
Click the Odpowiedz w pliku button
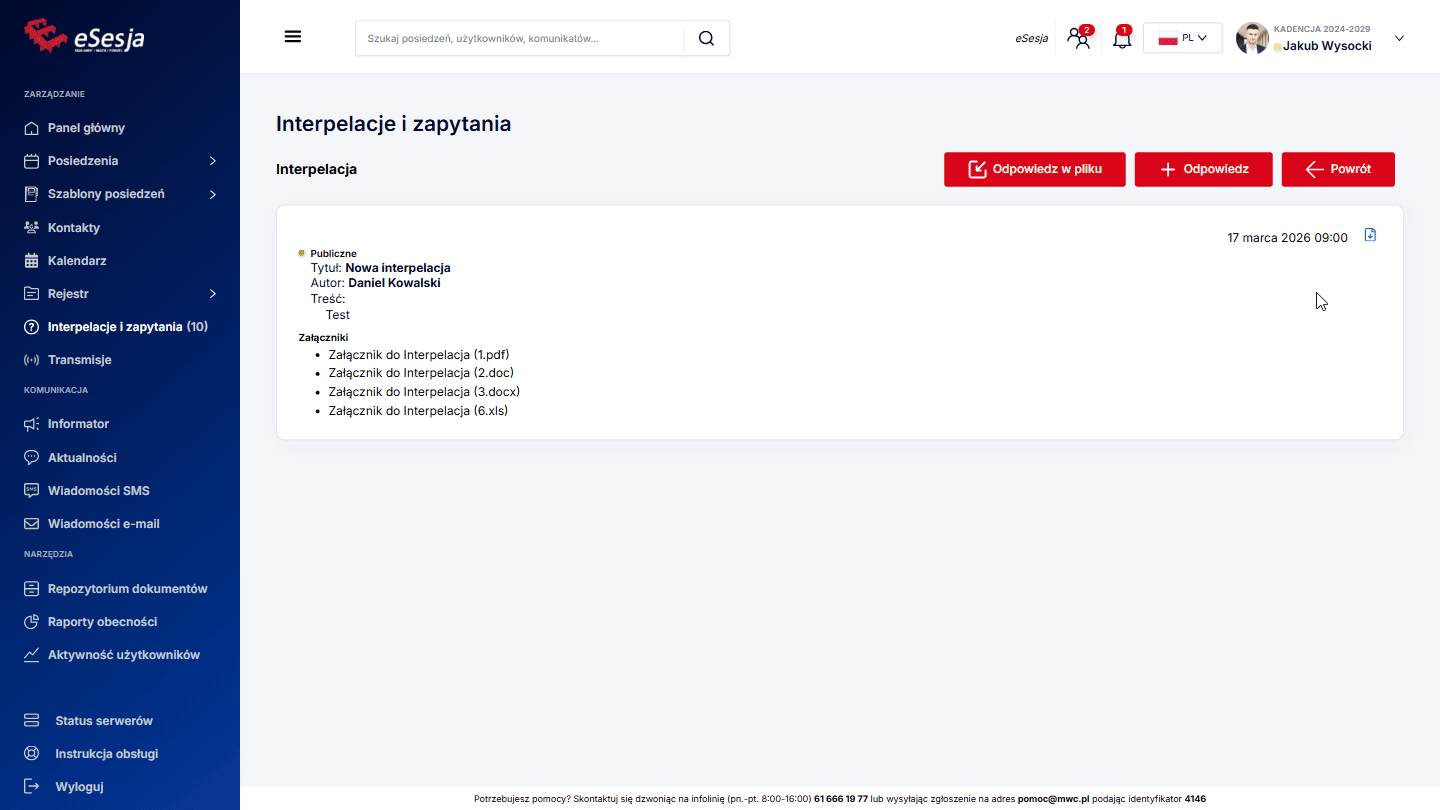[x=1034, y=169]
